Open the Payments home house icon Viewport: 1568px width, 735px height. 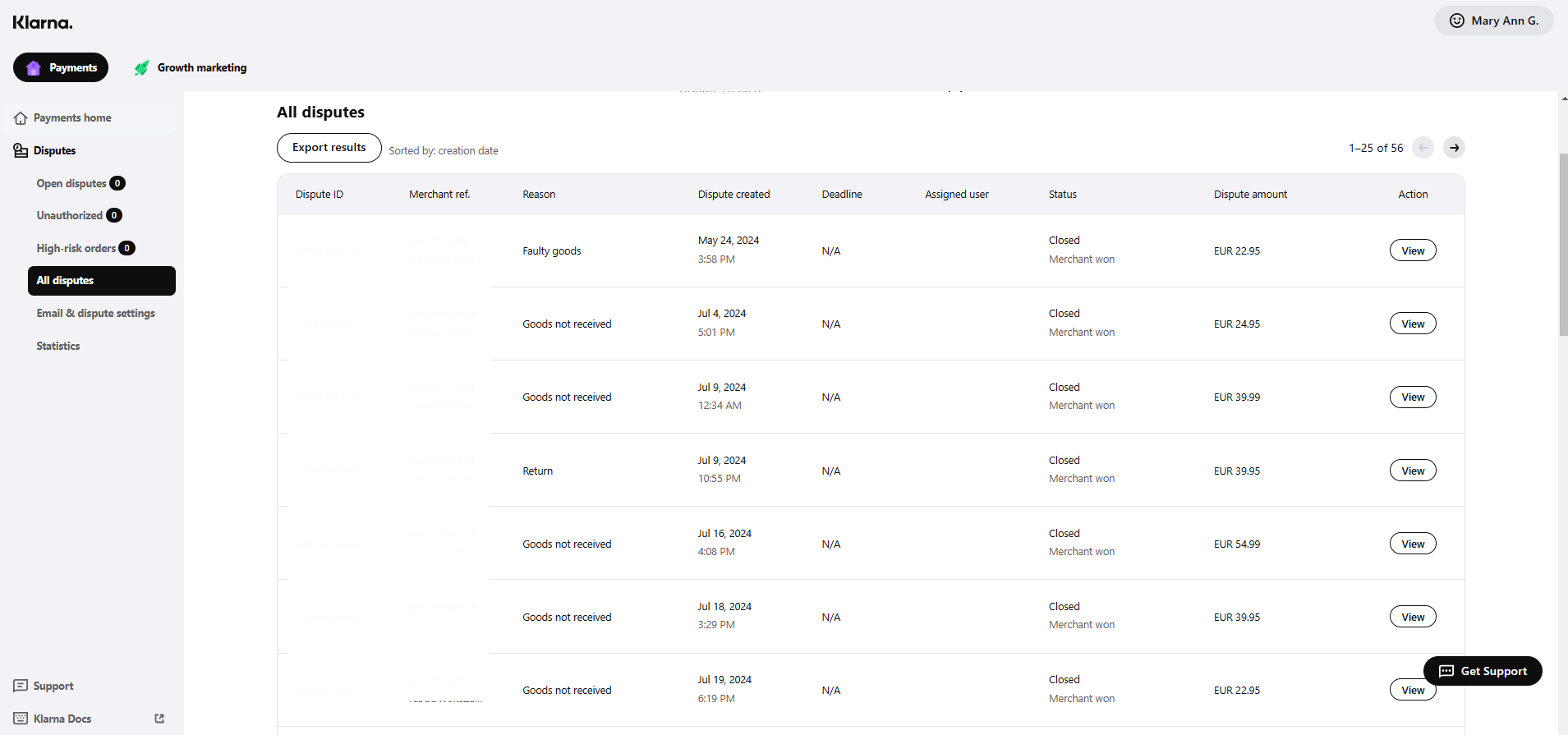tap(21, 118)
